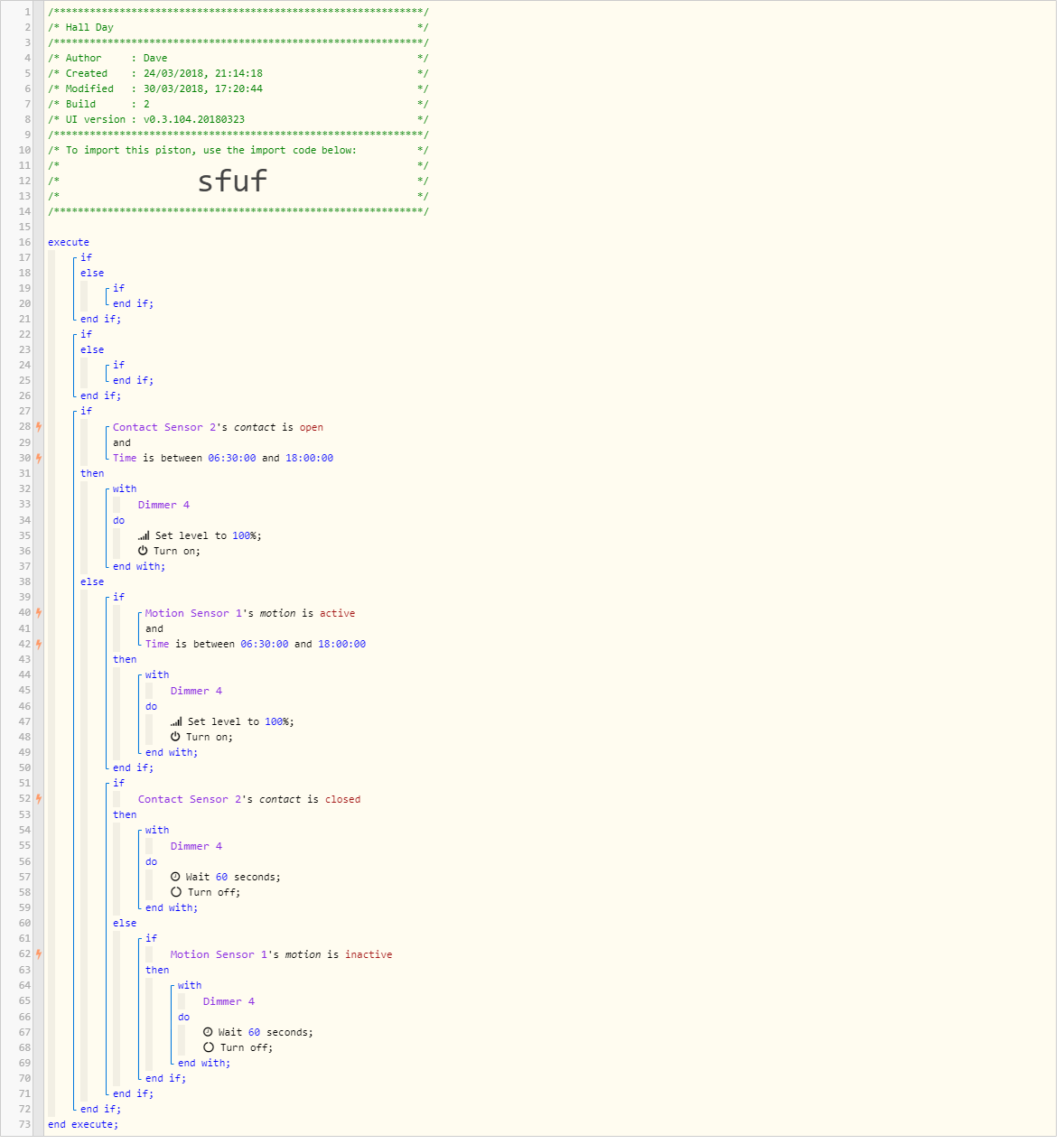The height and width of the screenshot is (1144, 1064).
Task: Click the then keyword on line 31
Action: 92,473
